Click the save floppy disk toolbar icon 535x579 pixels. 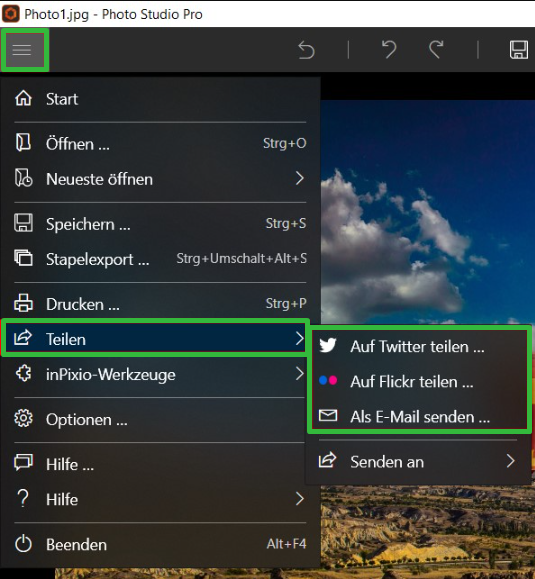click(x=519, y=50)
